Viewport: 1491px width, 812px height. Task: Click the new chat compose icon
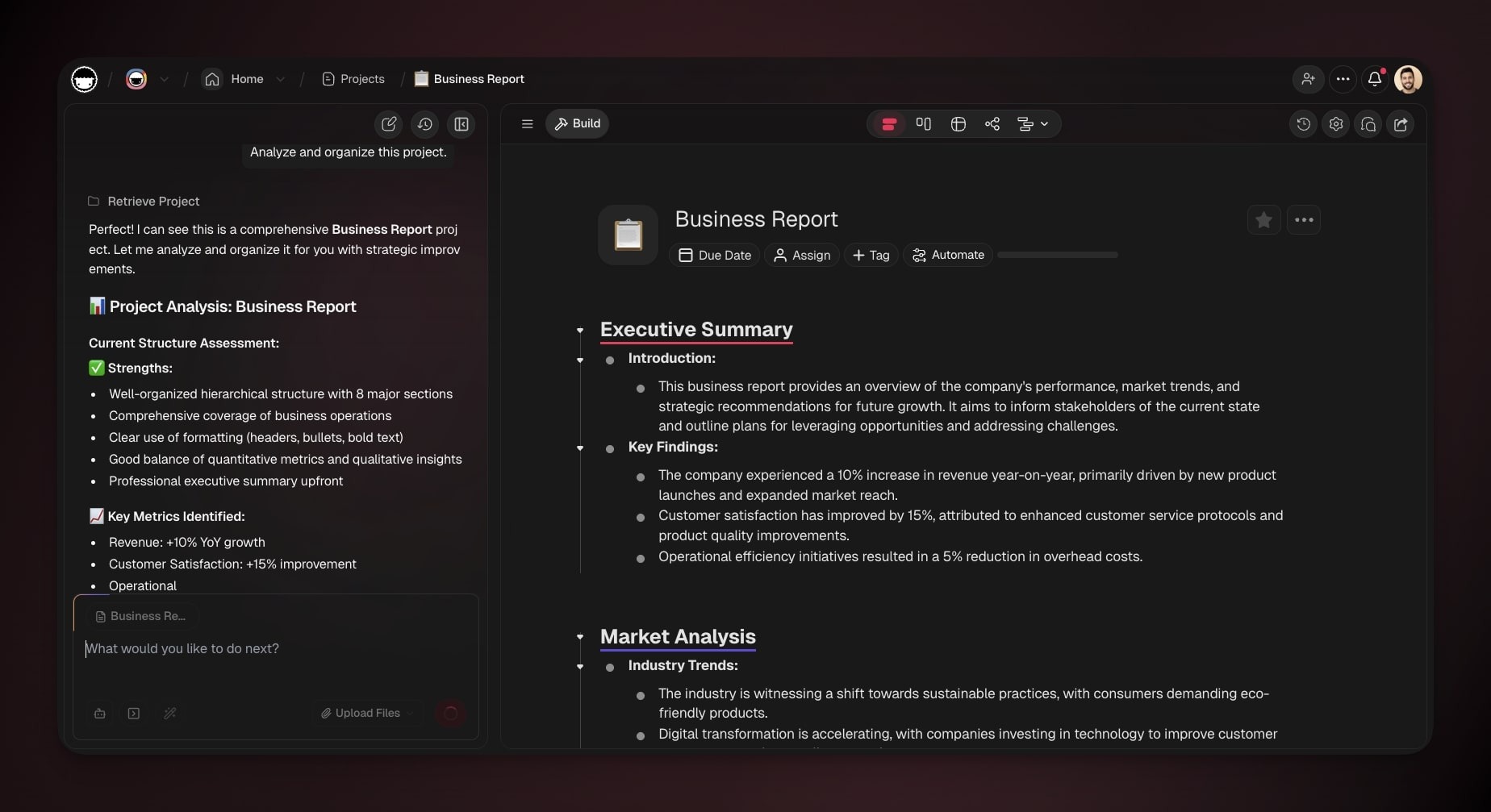[x=389, y=124]
